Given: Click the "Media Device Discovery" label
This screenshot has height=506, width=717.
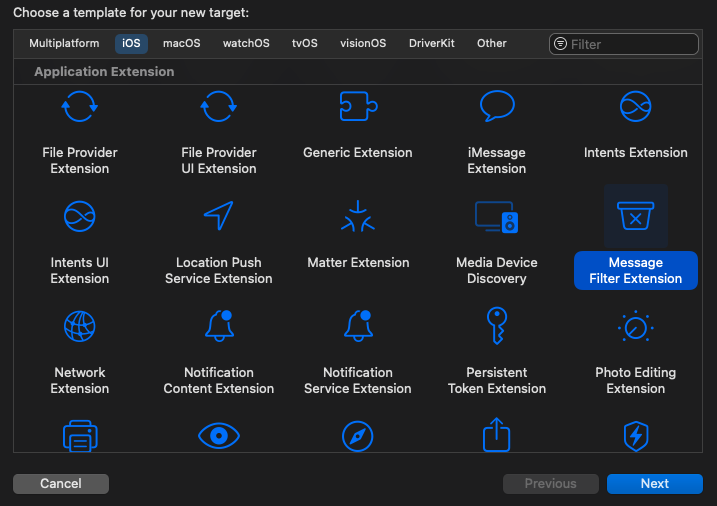Looking at the screenshot, I should click(x=497, y=271).
